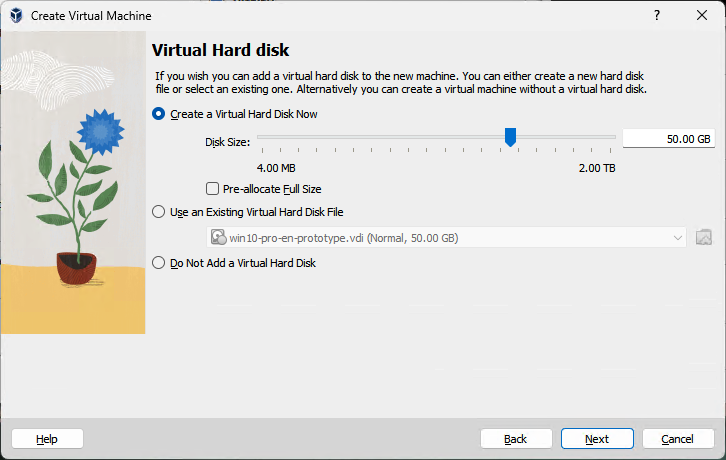Click the 2.00 TB maximum size label
Viewport: 726px width, 460px height.
pyautogui.click(x=596, y=168)
